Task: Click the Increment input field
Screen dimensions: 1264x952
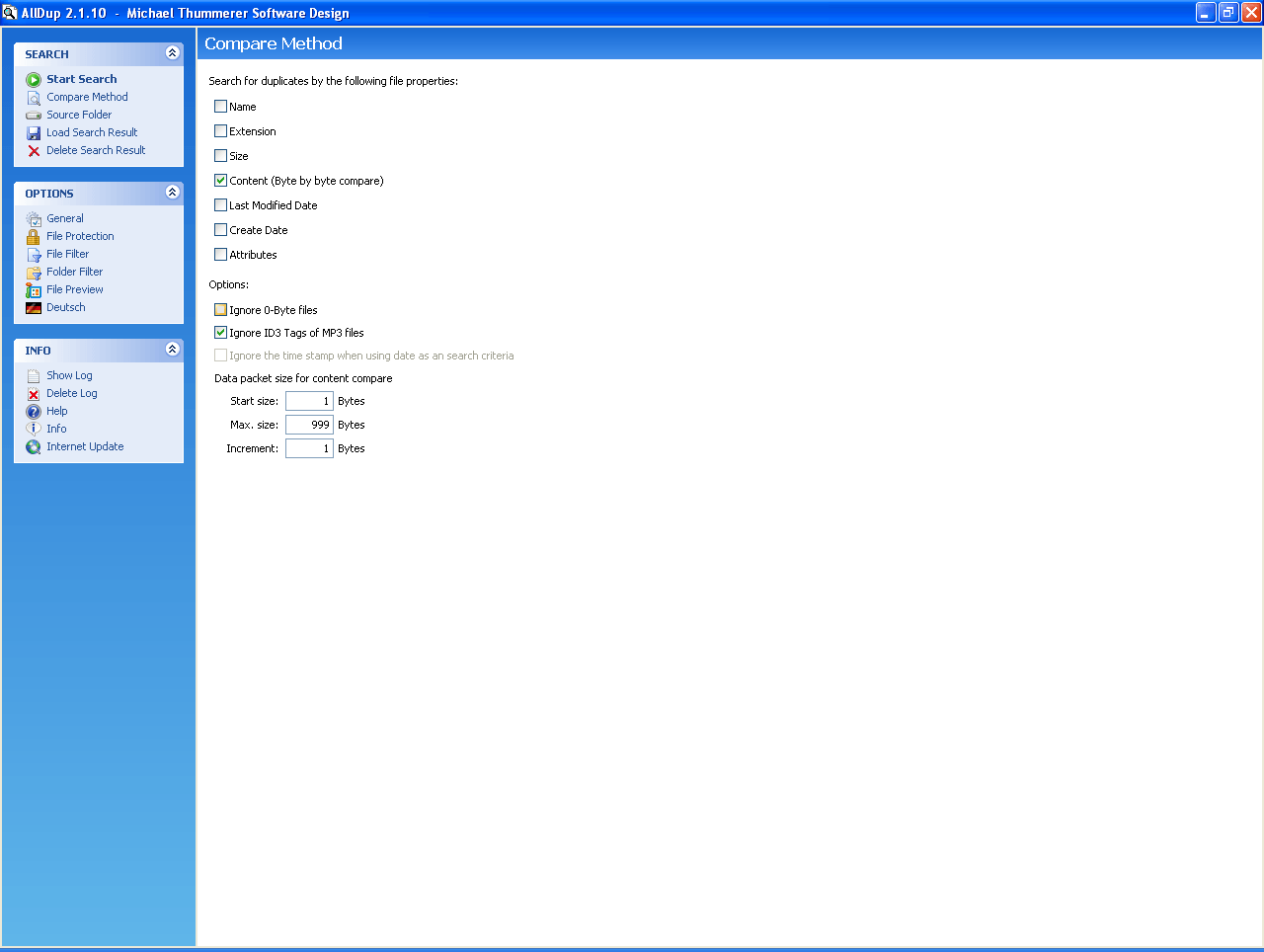Action: 309,448
